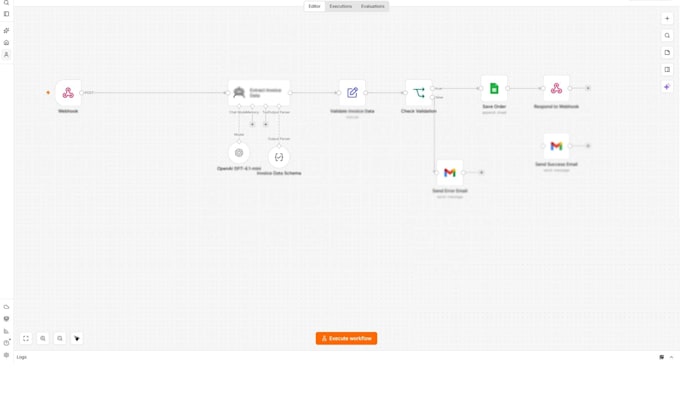Switch to the Evaluations tab

[x=373, y=7]
